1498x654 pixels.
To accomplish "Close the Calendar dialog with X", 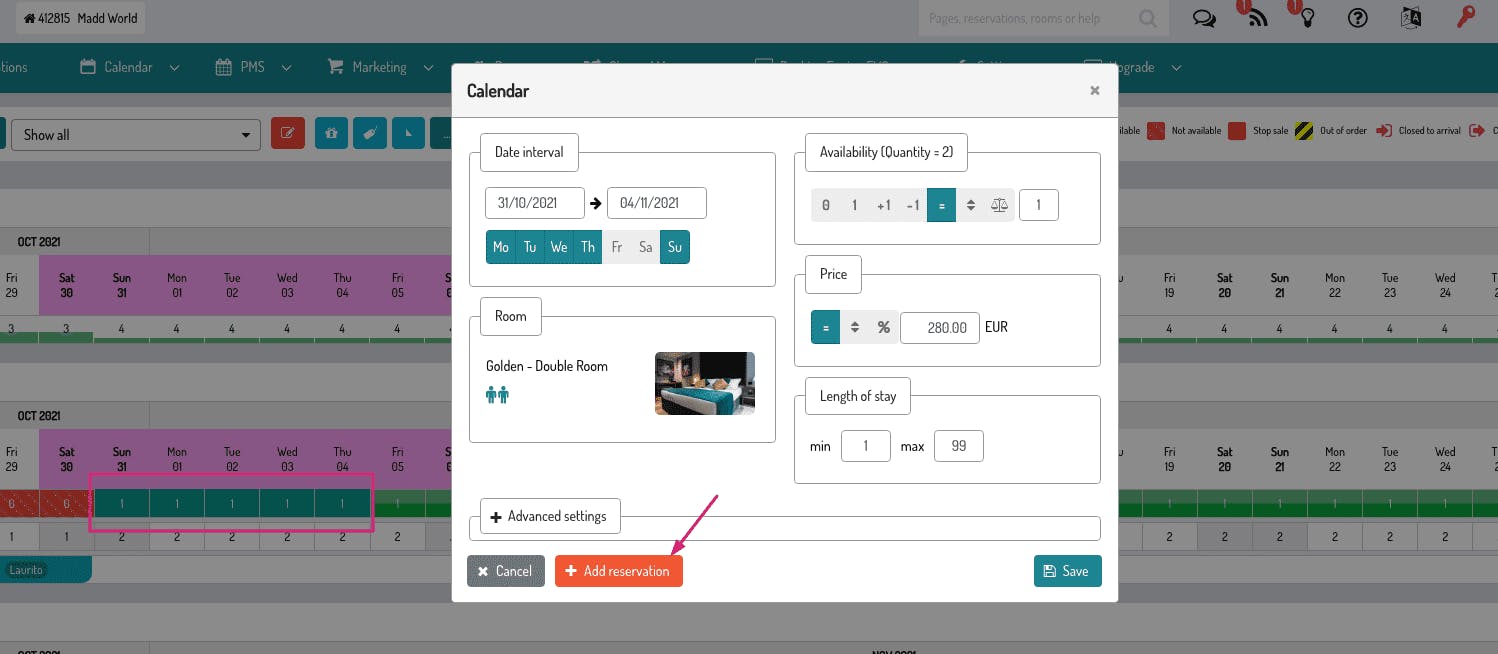I will (x=1094, y=90).
